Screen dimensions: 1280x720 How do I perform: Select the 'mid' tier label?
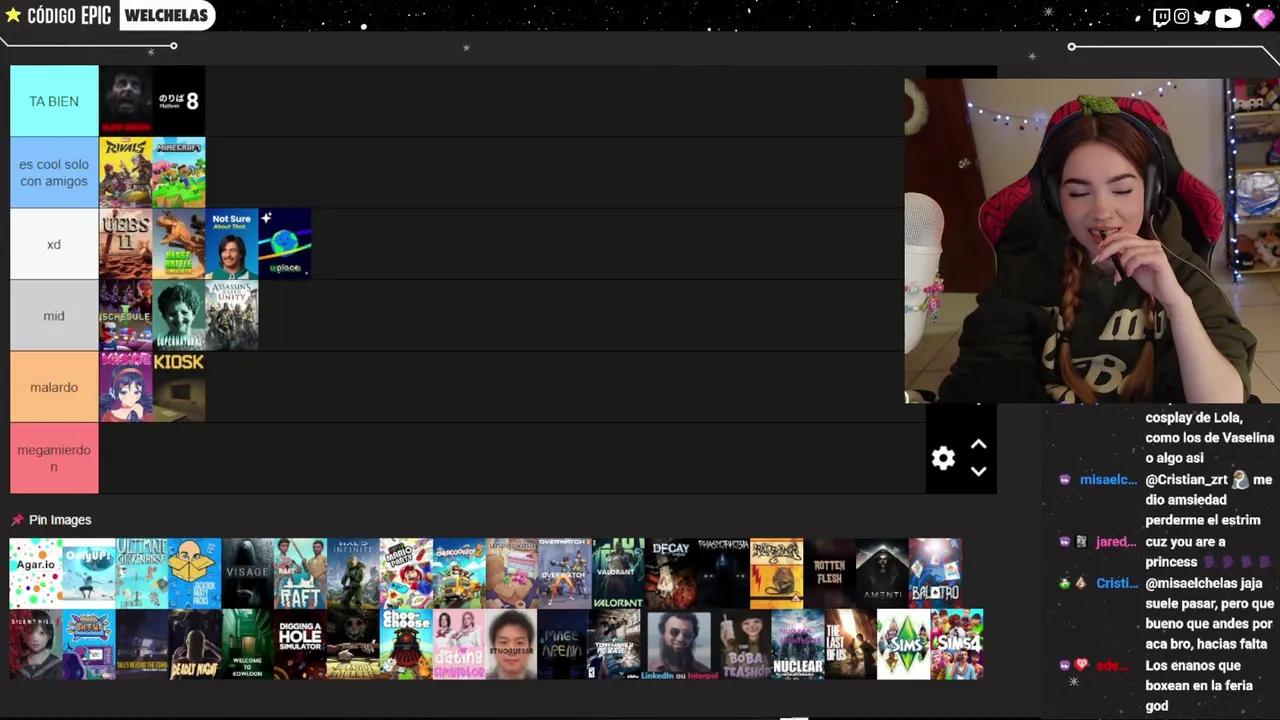click(54, 316)
